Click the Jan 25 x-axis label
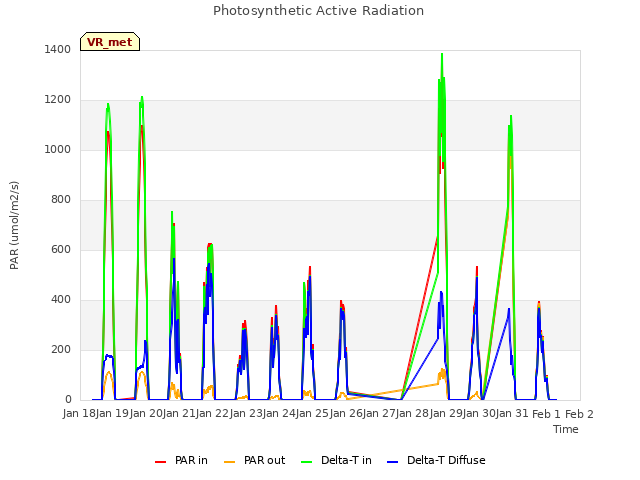640x480 pixels. coord(311,414)
